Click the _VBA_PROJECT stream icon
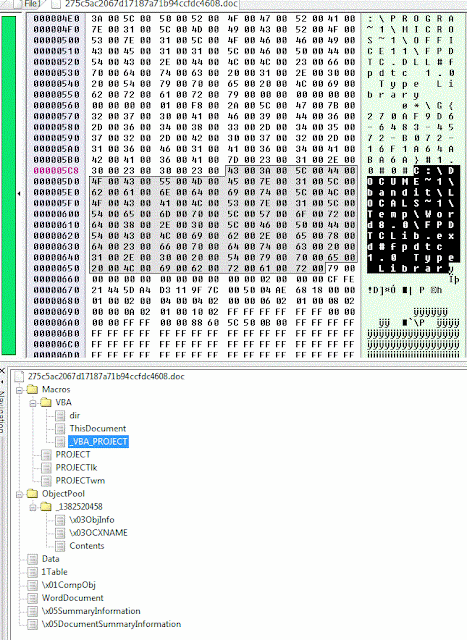This screenshot has width=467, height=640. coord(60,442)
